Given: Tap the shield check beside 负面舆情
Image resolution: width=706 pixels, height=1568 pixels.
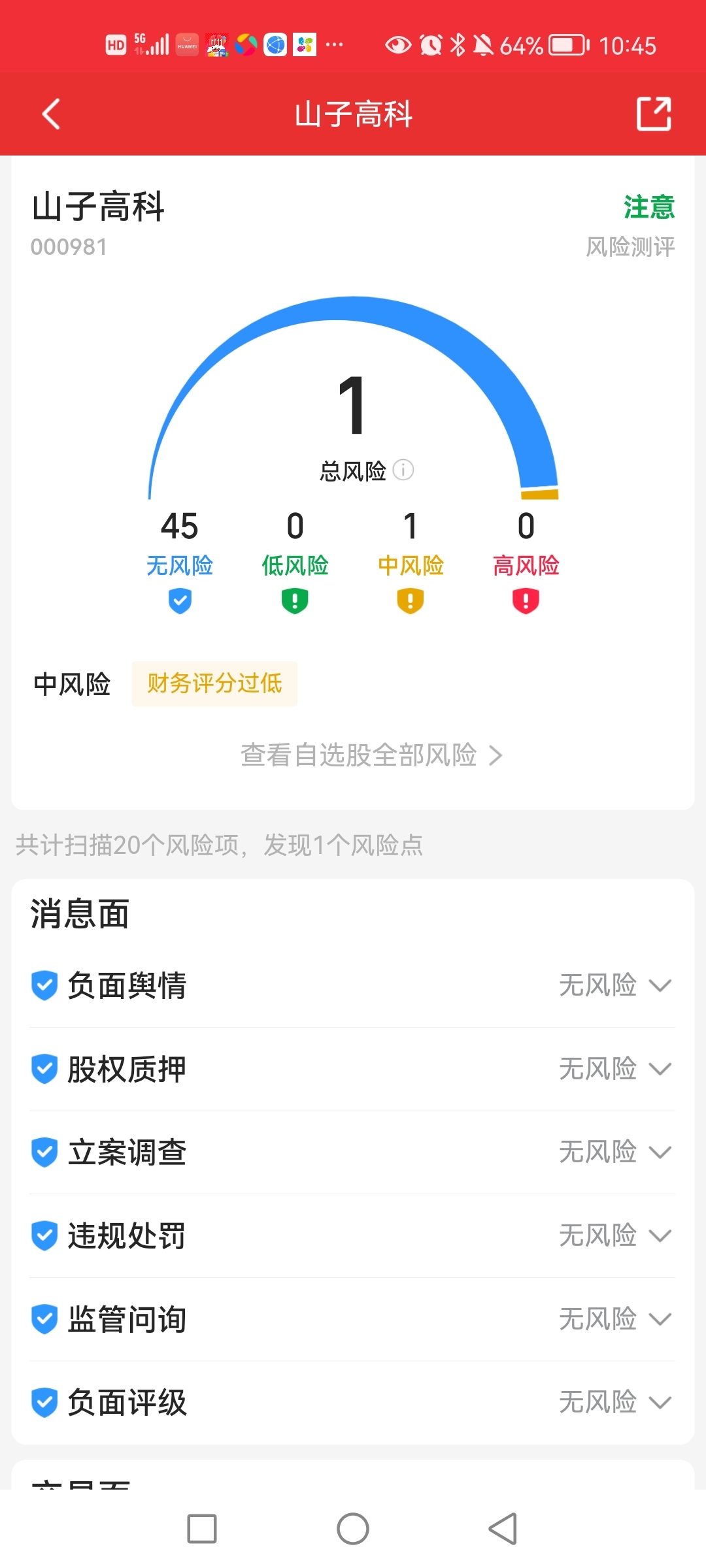Looking at the screenshot, I should (44, 985).
